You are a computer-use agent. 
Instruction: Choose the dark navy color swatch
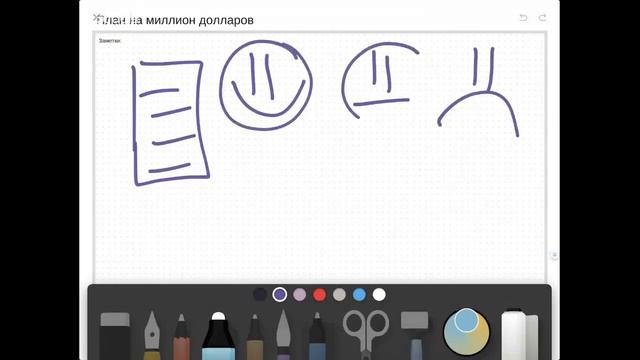[260, 294]
